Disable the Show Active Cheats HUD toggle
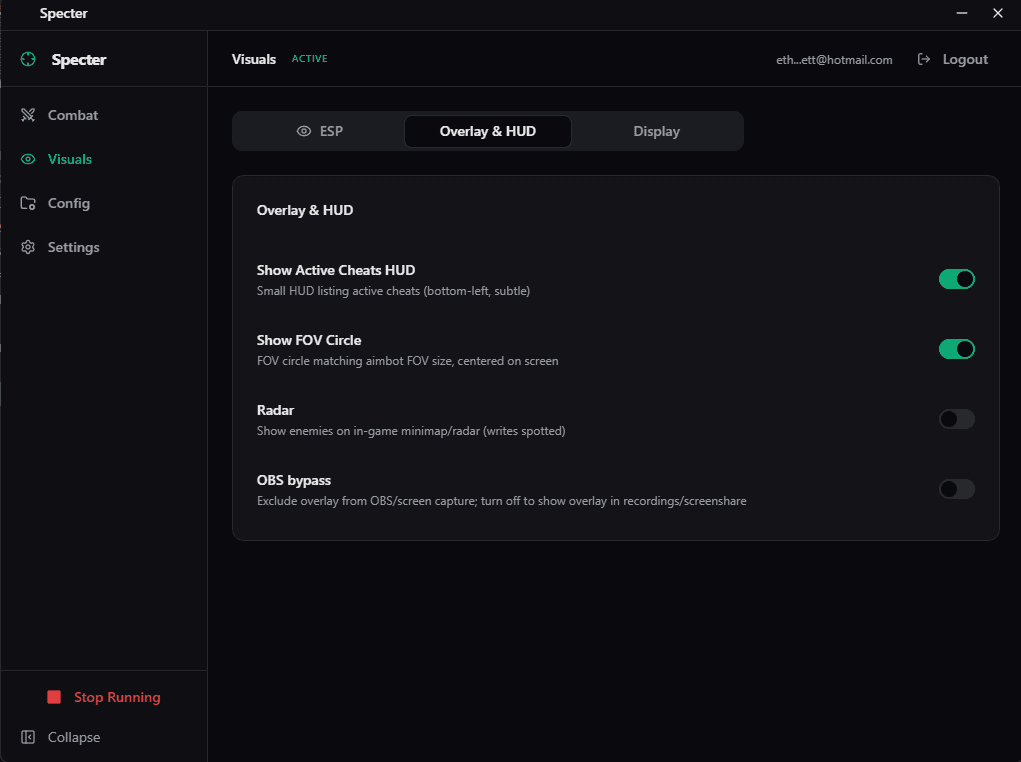 (x=956, y=279)
